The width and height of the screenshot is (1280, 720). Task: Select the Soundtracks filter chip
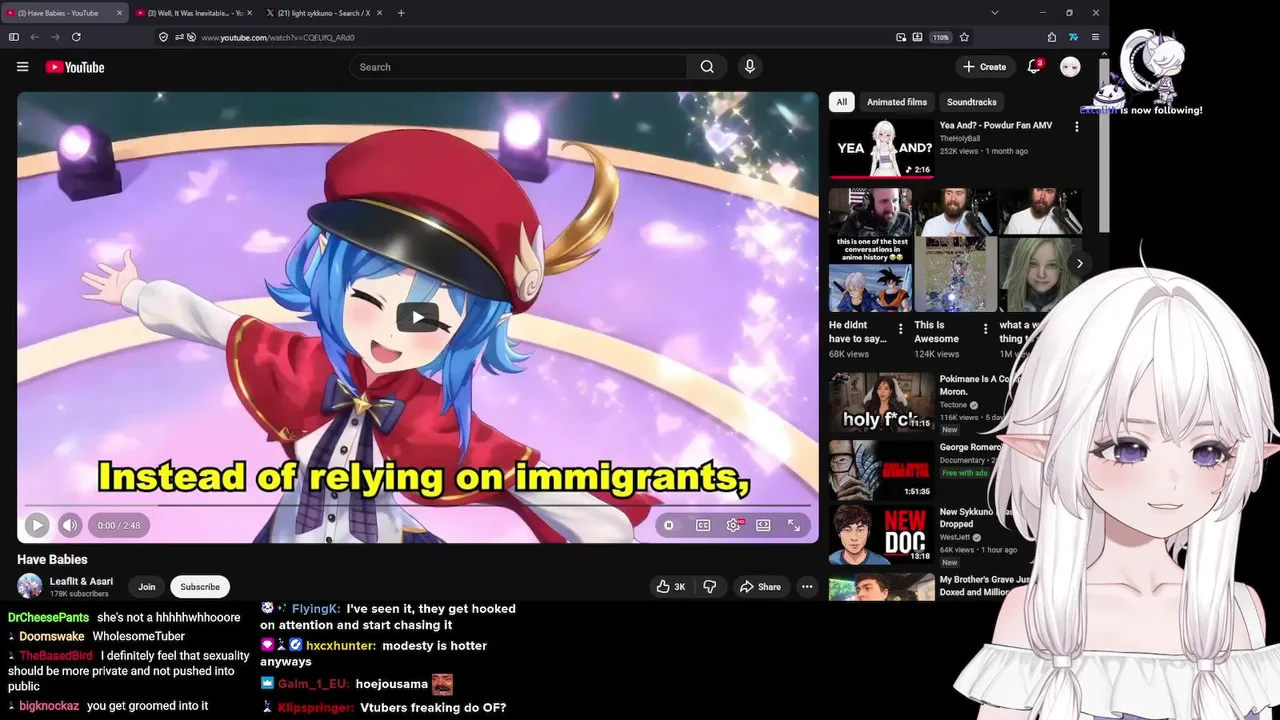pyautogui.click(x=972, y=102)
